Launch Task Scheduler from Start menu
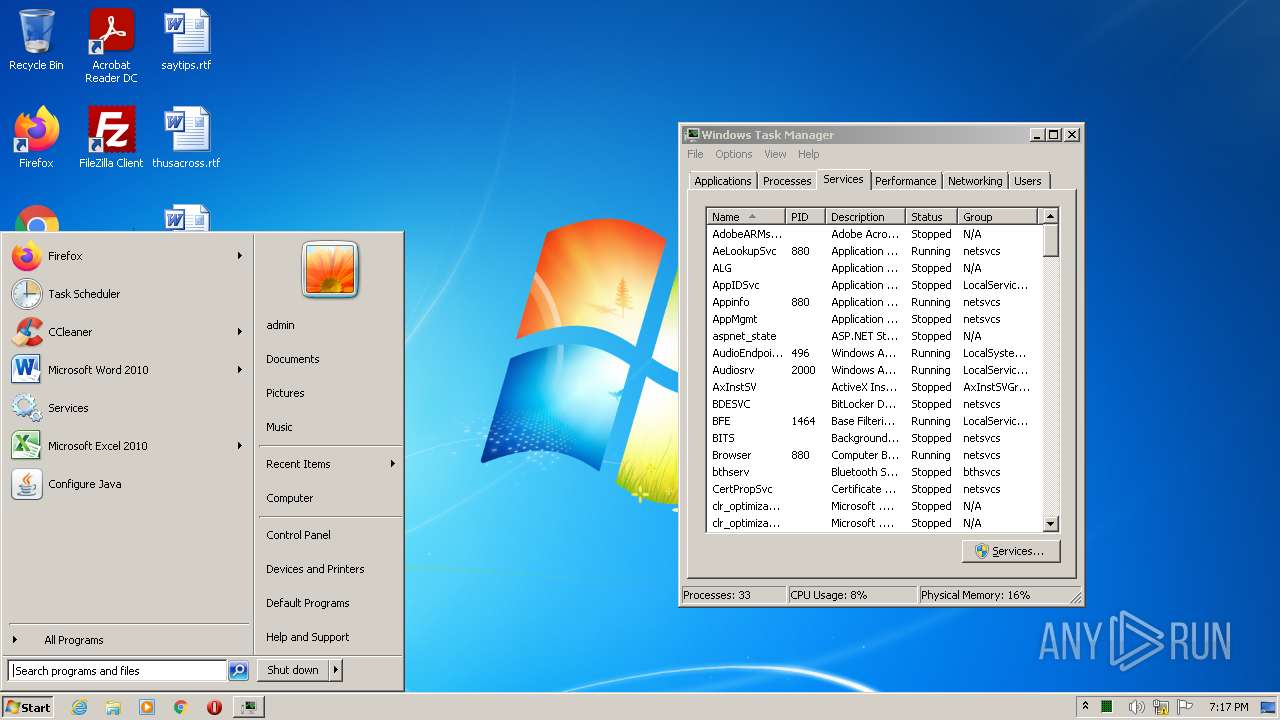Viewport: 1280px width, 720px height. point(127,294)
